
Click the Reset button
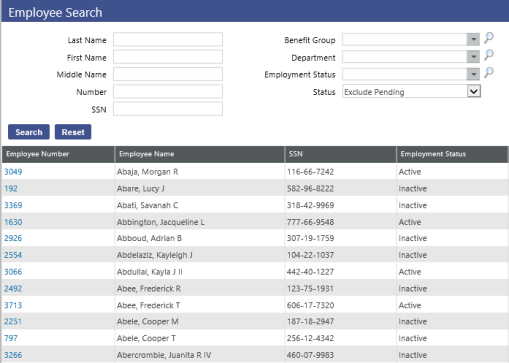[73, 132]
